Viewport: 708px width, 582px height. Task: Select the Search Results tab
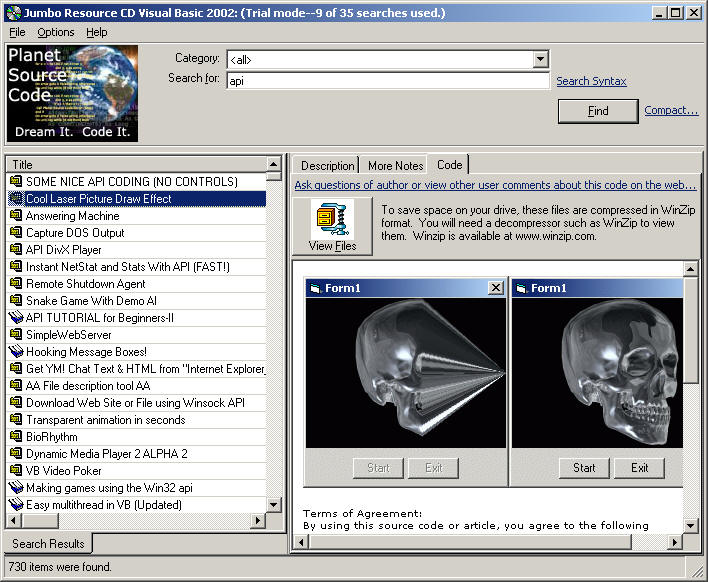[x=48, y=543]
